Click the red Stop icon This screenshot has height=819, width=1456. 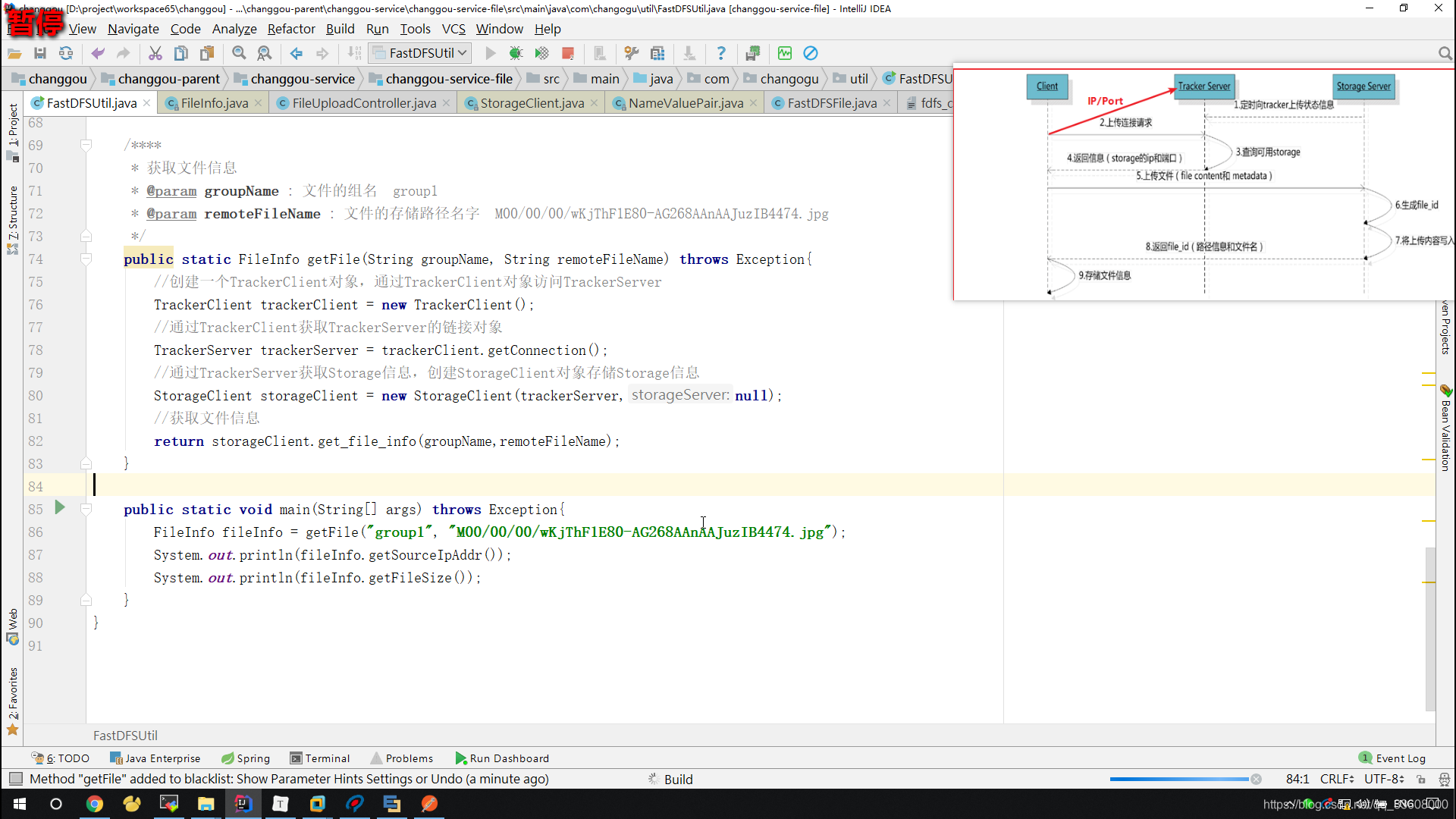click(x=567, y=53)
